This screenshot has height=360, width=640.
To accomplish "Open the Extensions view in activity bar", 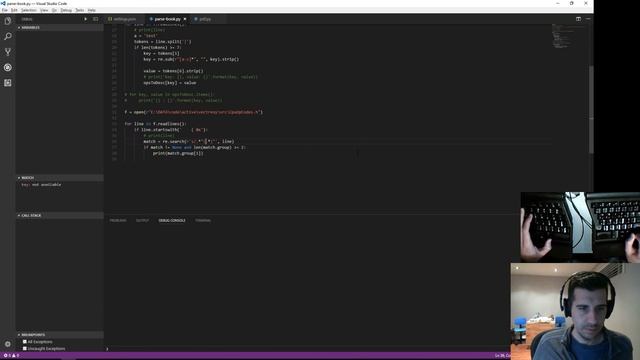I will point(8,83).
